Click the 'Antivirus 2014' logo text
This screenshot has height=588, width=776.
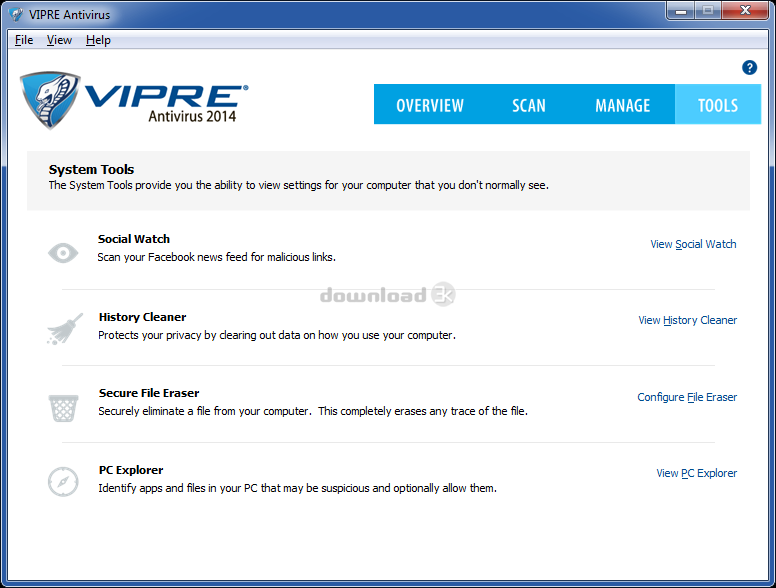pyautogui.click(x=192, y=116)
